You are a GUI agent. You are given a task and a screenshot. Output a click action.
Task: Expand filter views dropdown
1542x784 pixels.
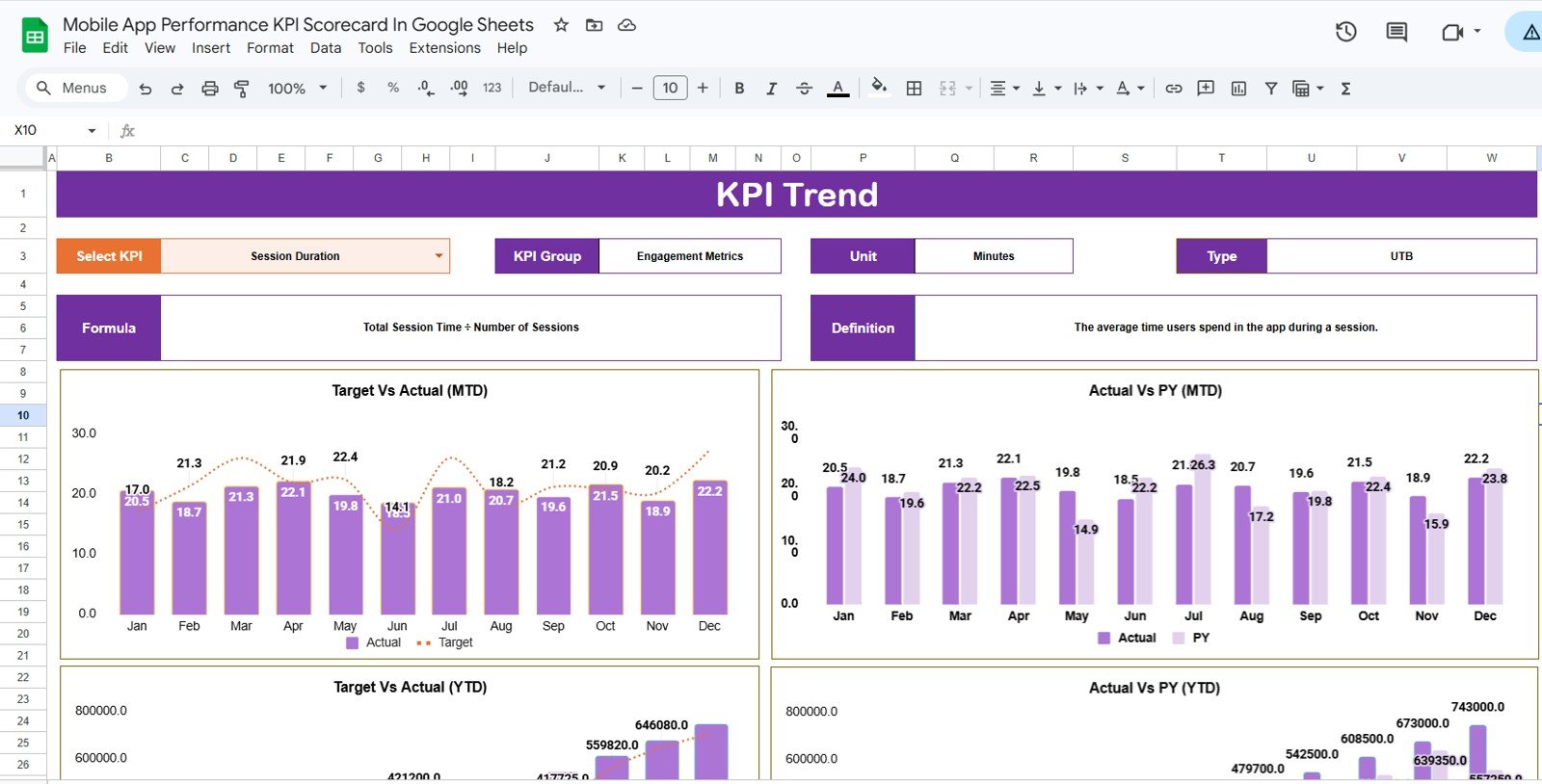pyautogui.click(x=1320, y=89)
